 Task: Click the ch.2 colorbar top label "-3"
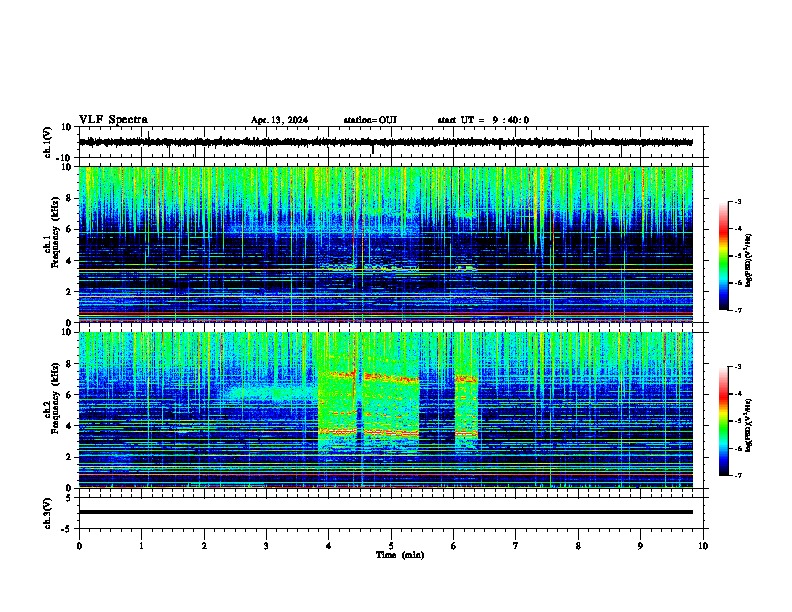pos(737,367)
